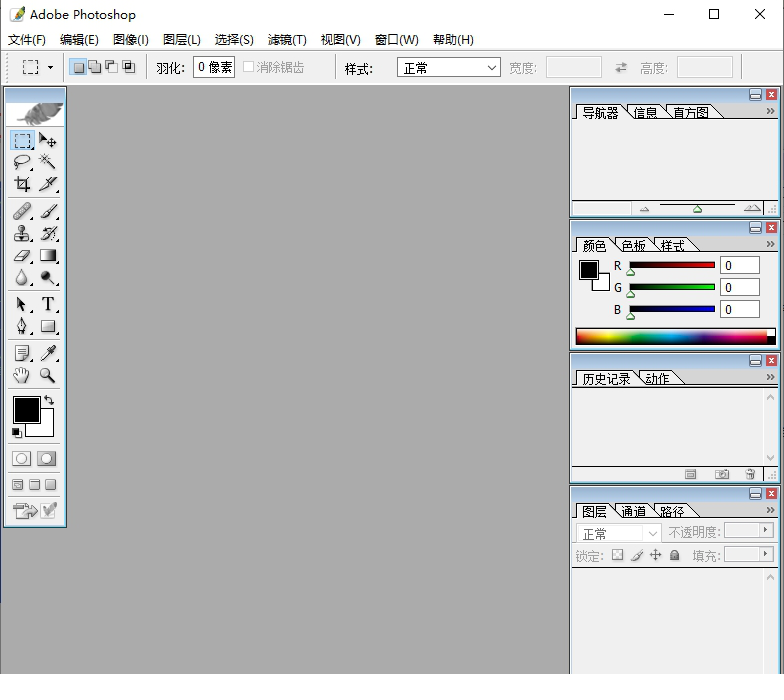Viewport: 784px width, 700px height.
Task: Select the Rectangular Marquee tool in toolbox
Action: 22,140
